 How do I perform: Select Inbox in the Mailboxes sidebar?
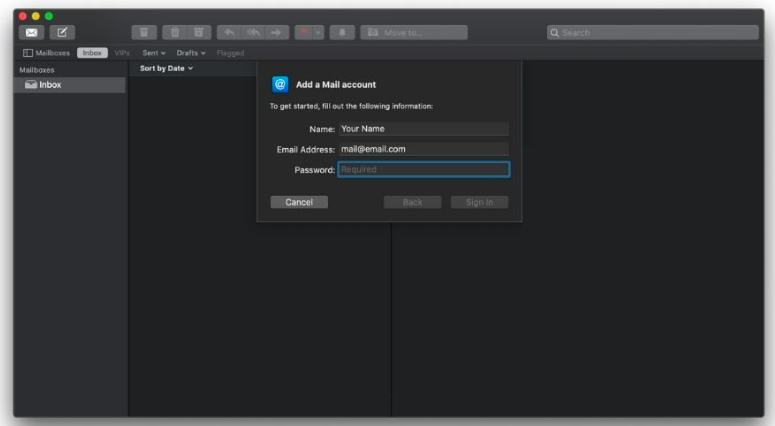(x=50, y=85)
